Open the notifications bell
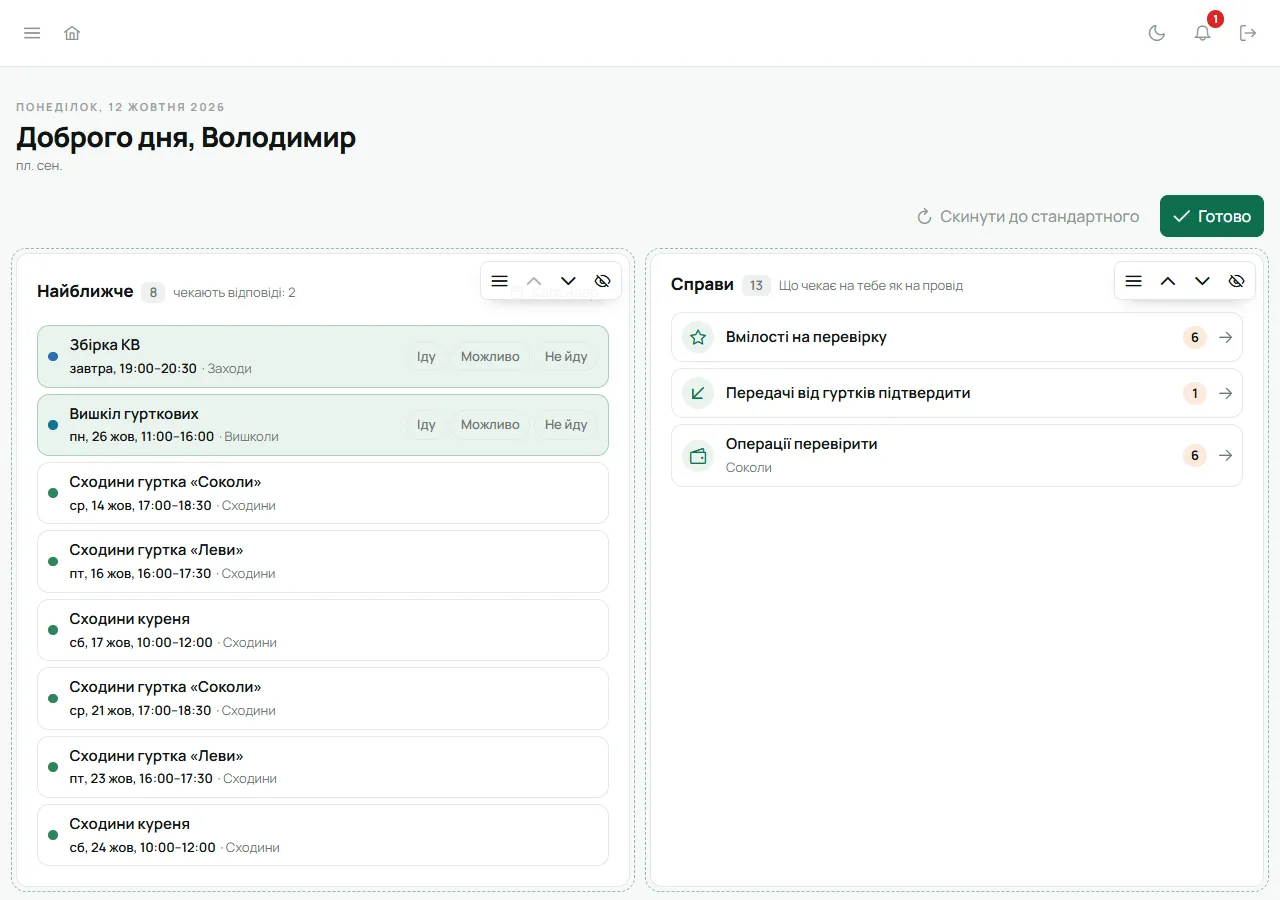 click(x=1203, y=33)
